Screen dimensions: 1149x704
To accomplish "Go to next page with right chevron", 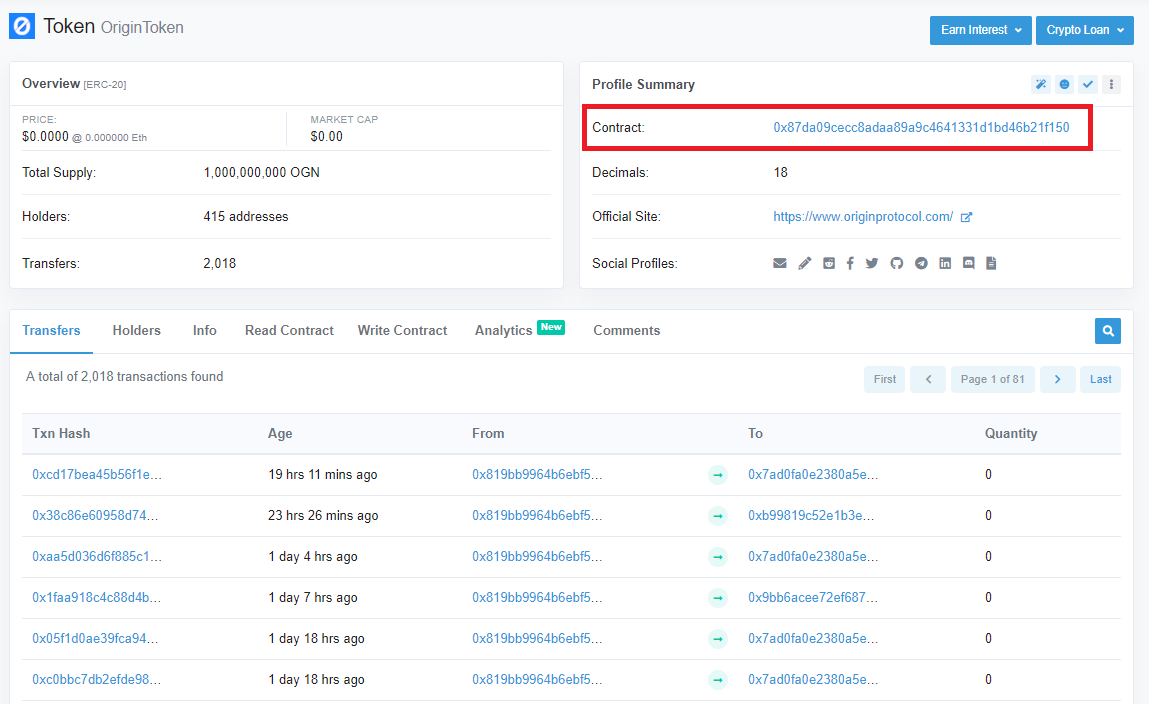I will (x=1057, y=379).
